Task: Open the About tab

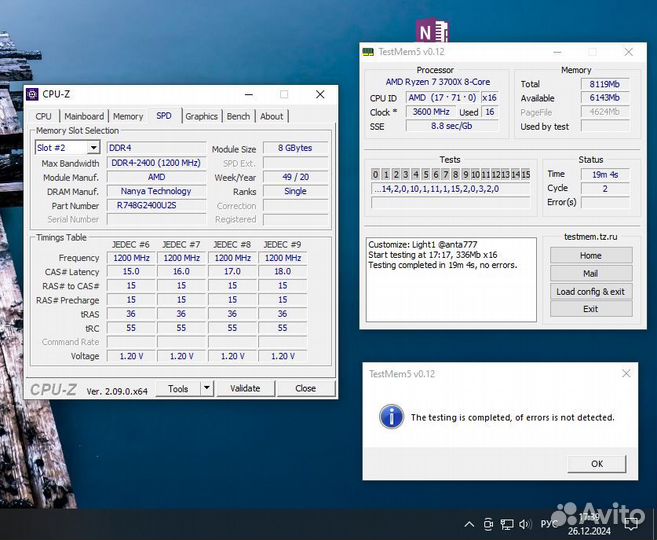Action: [272, 116]
